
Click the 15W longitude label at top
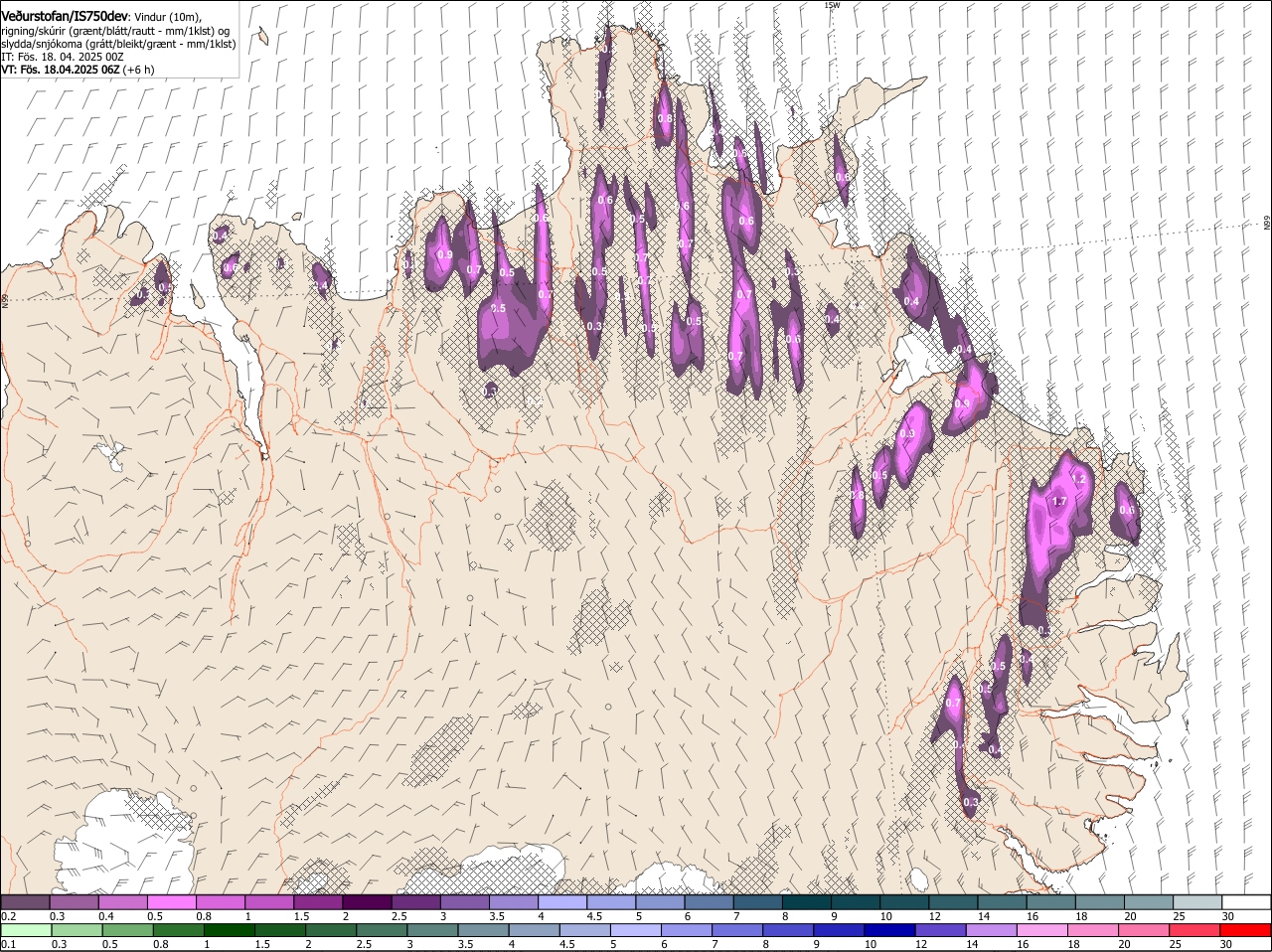(832, 5)
